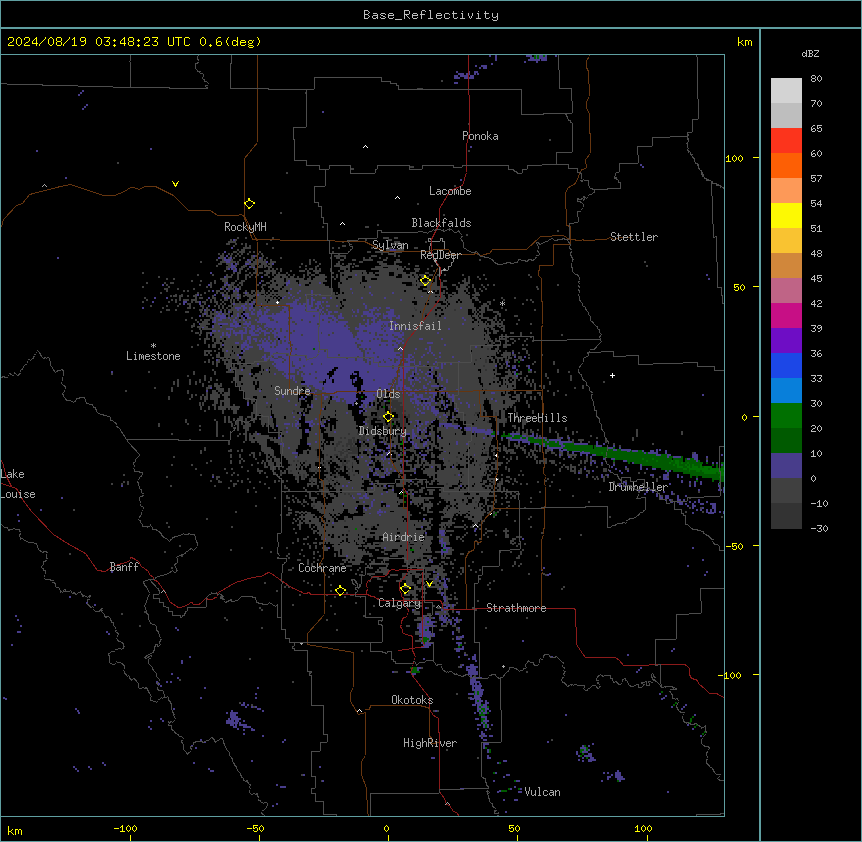Select the green 30 dBZ legend swatch
The width and height of the screenshot is (862, 842).
(786, 416)
